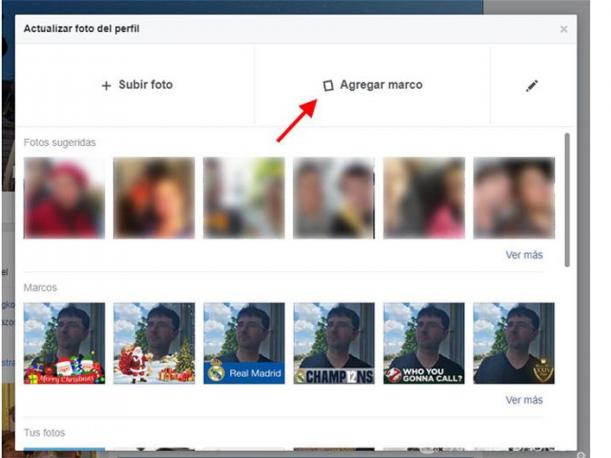Viewport: 611px width, 458px height.
Task: Click the frame icon beside Agregar marco
Action: pos(327,86)
